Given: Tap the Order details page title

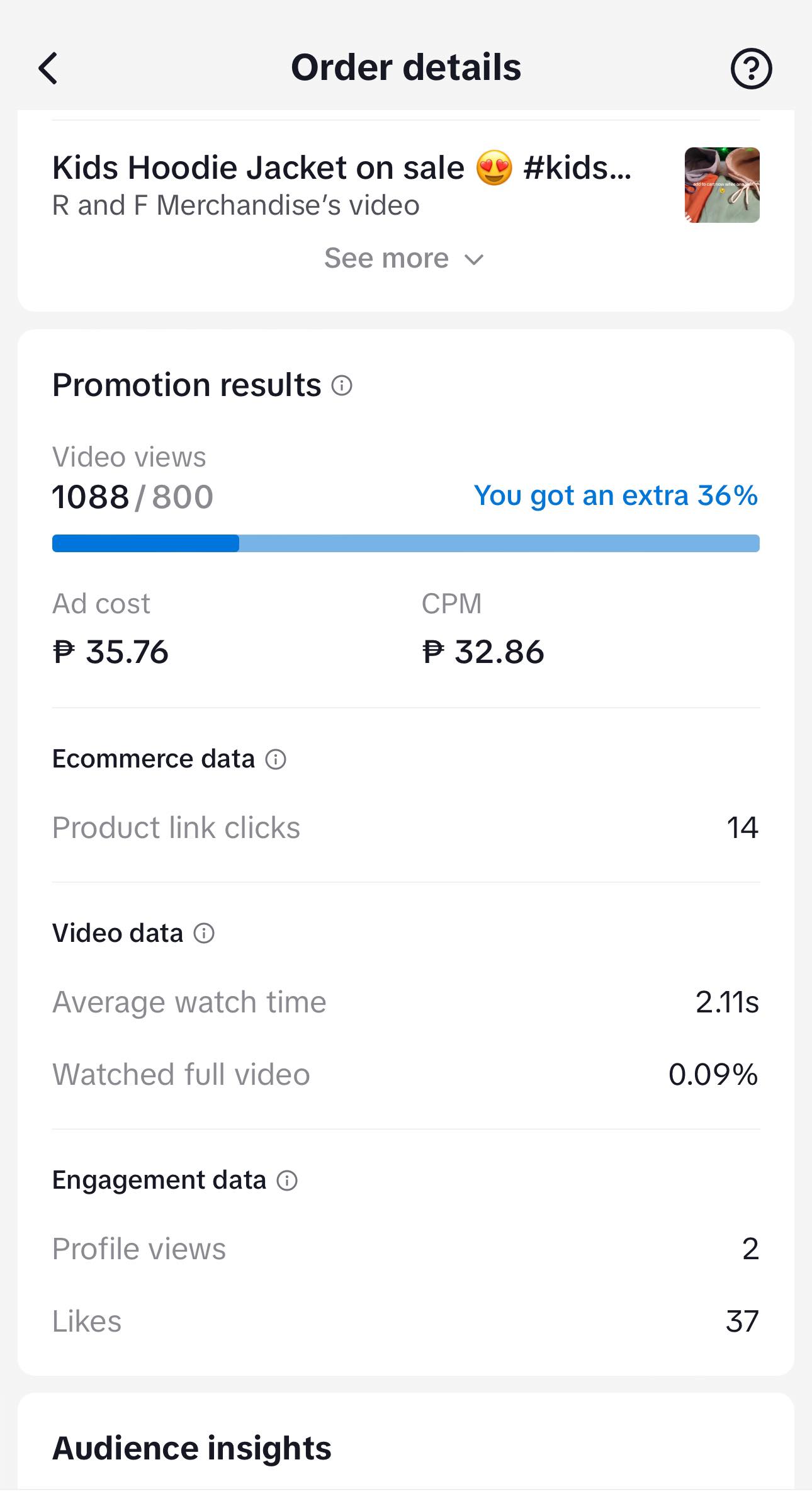Looking at the screenshot, I should 406,68.
